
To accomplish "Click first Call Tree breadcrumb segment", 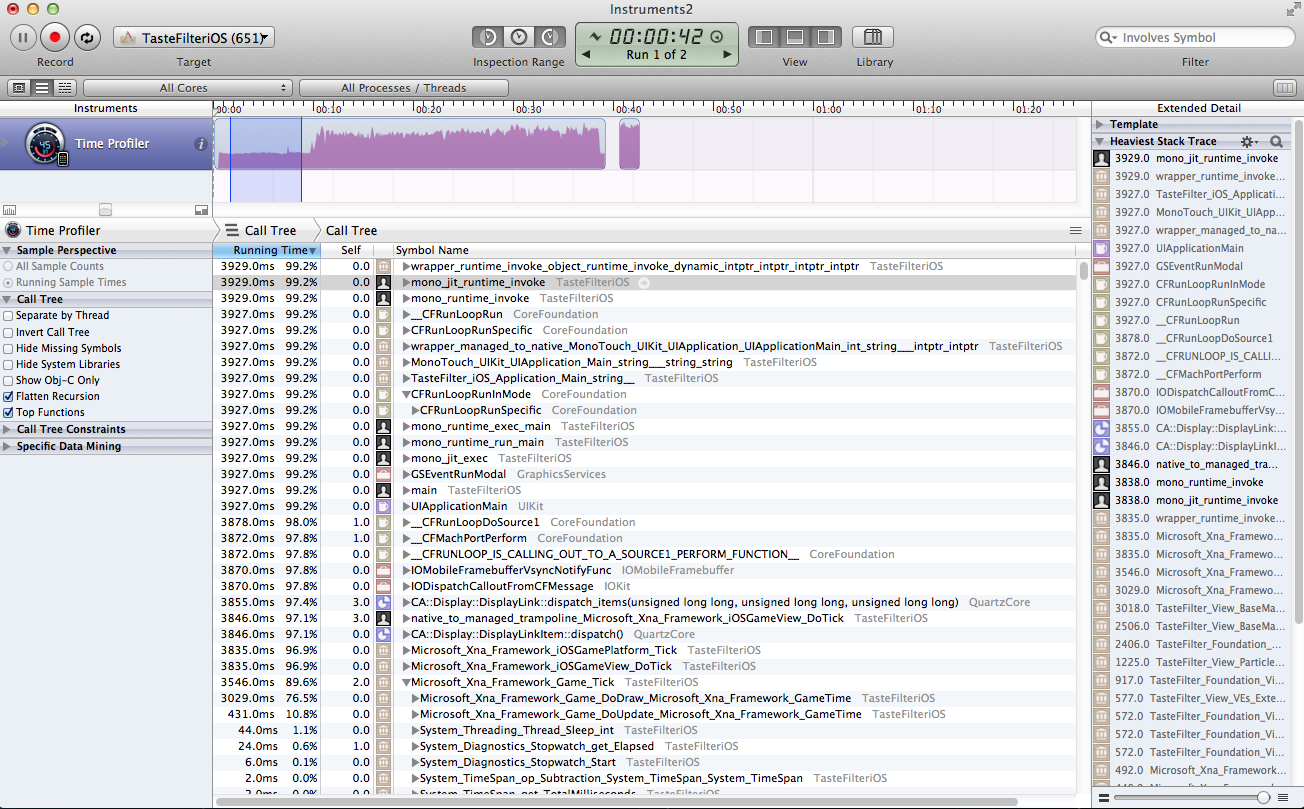I will click(262, 231).
